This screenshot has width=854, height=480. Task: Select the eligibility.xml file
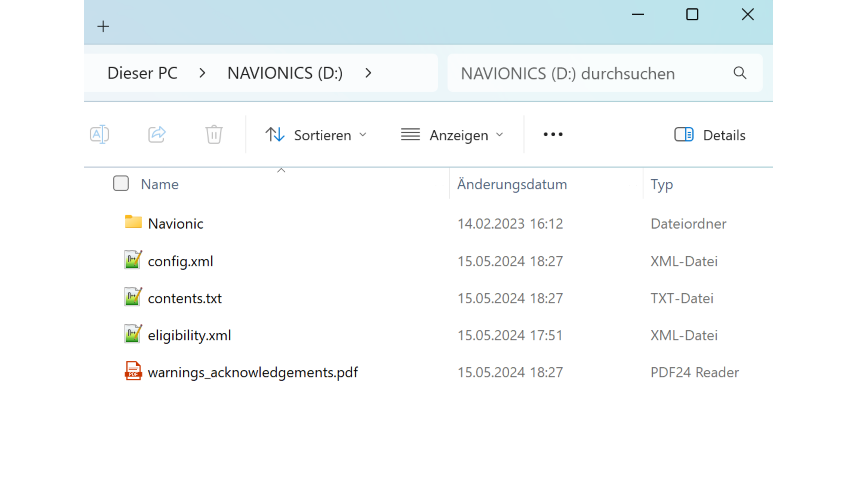(189, 335)
